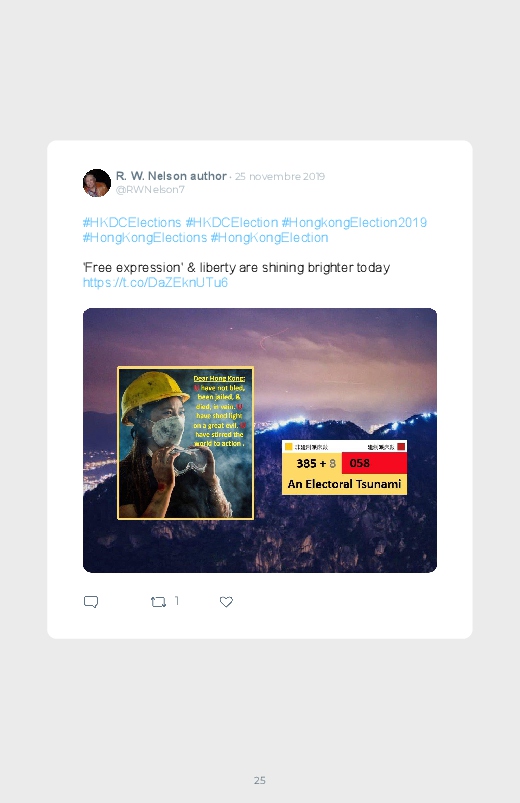
Task: Click the @RWNelson7 handle
Action: [x=150, y=189]
